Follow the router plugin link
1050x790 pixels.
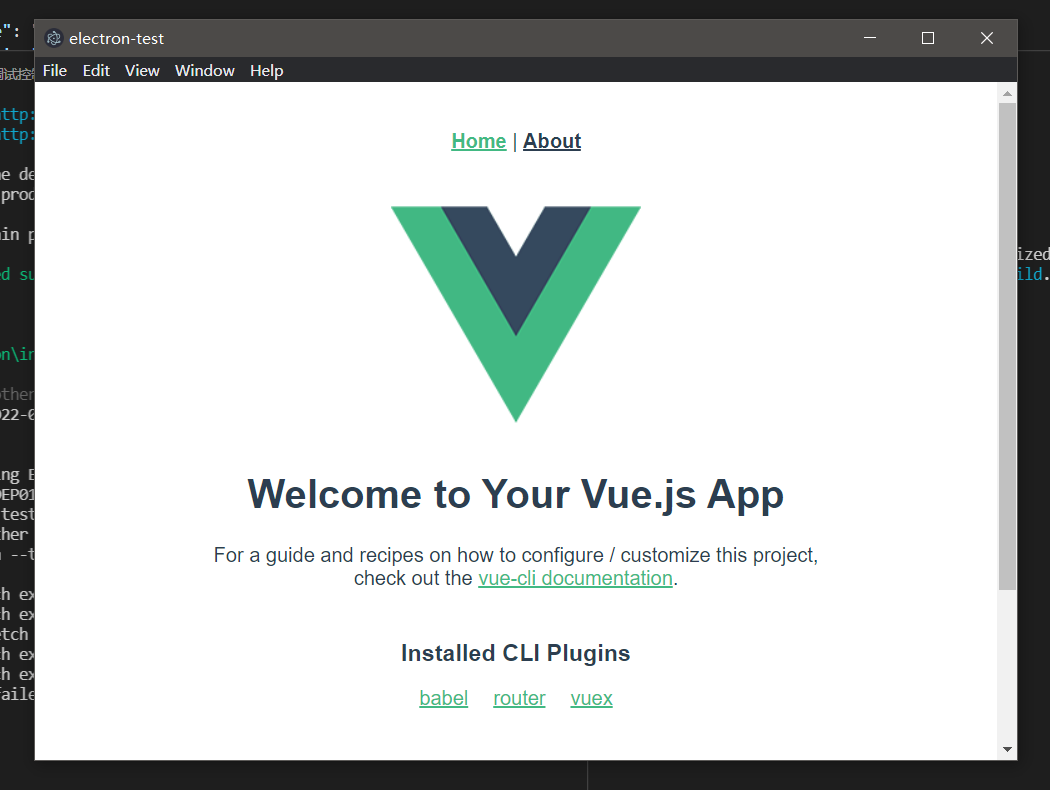pyautogui.click(x=519, y=698)
